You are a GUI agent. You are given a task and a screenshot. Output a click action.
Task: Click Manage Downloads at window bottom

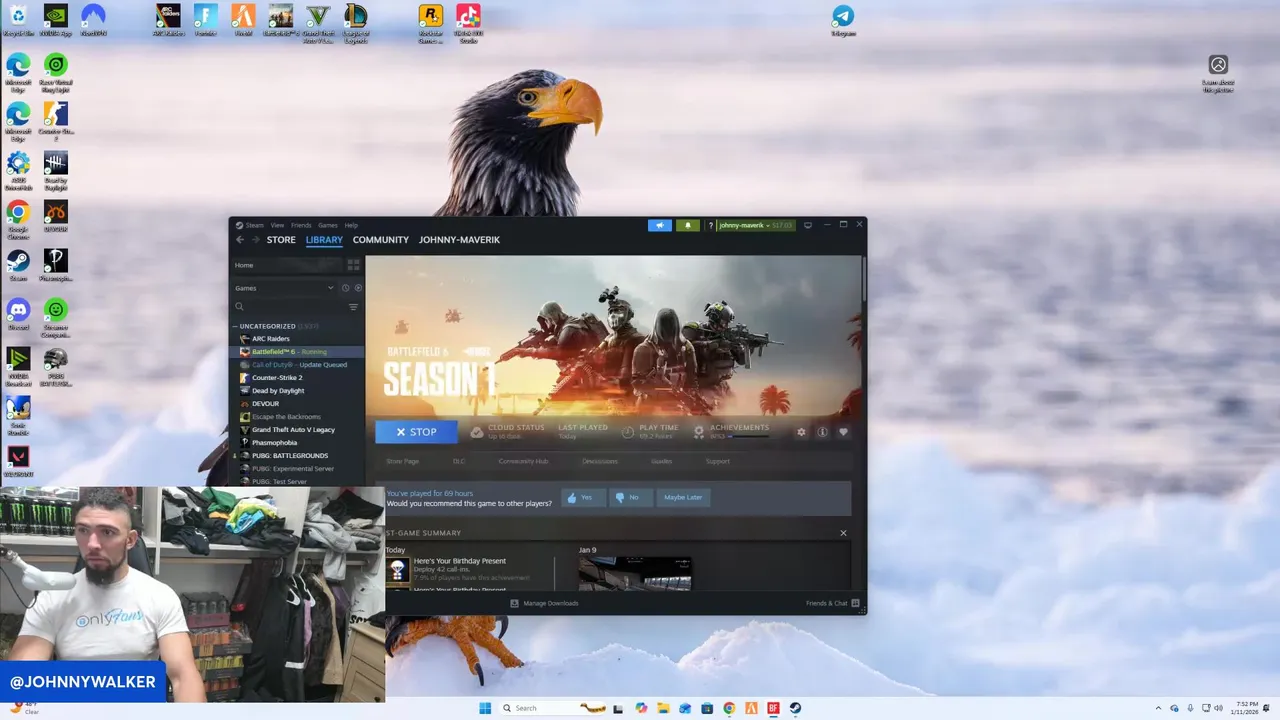click(x=545, y=603)
